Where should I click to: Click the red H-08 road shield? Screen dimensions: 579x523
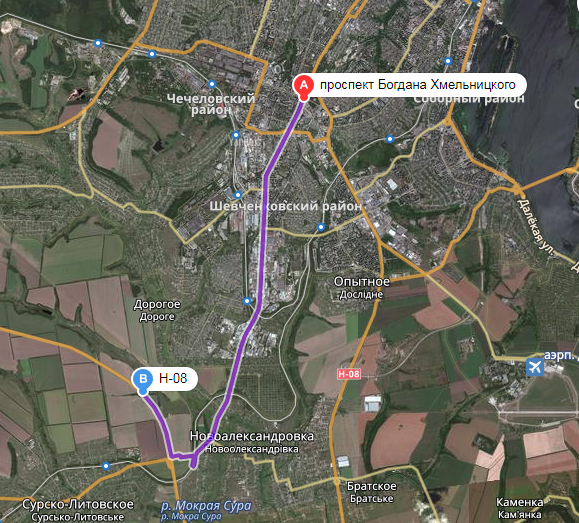349,374
